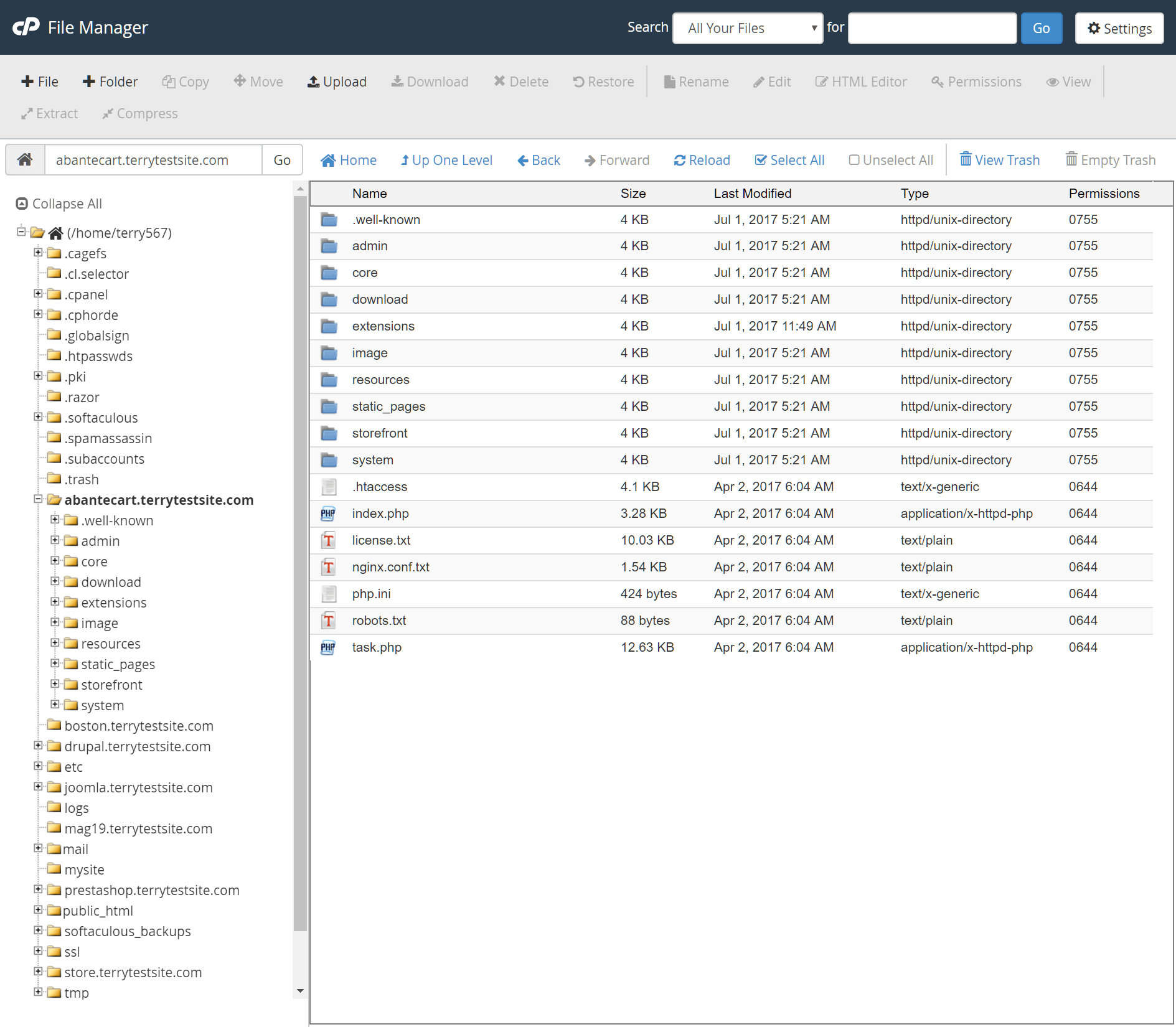The height and width of the screenshot is (1027, 1176).
Task: Sort by the Name column header
Action: click(x=369, y=194)
